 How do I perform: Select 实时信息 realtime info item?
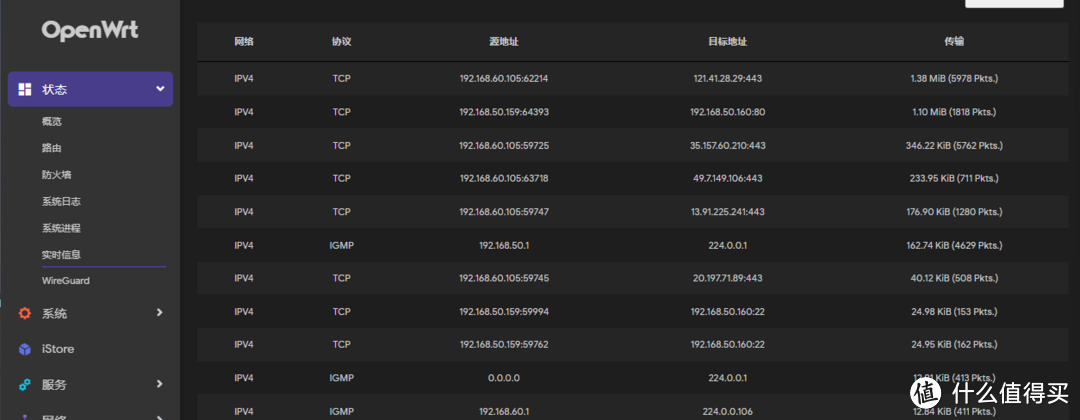61,255
